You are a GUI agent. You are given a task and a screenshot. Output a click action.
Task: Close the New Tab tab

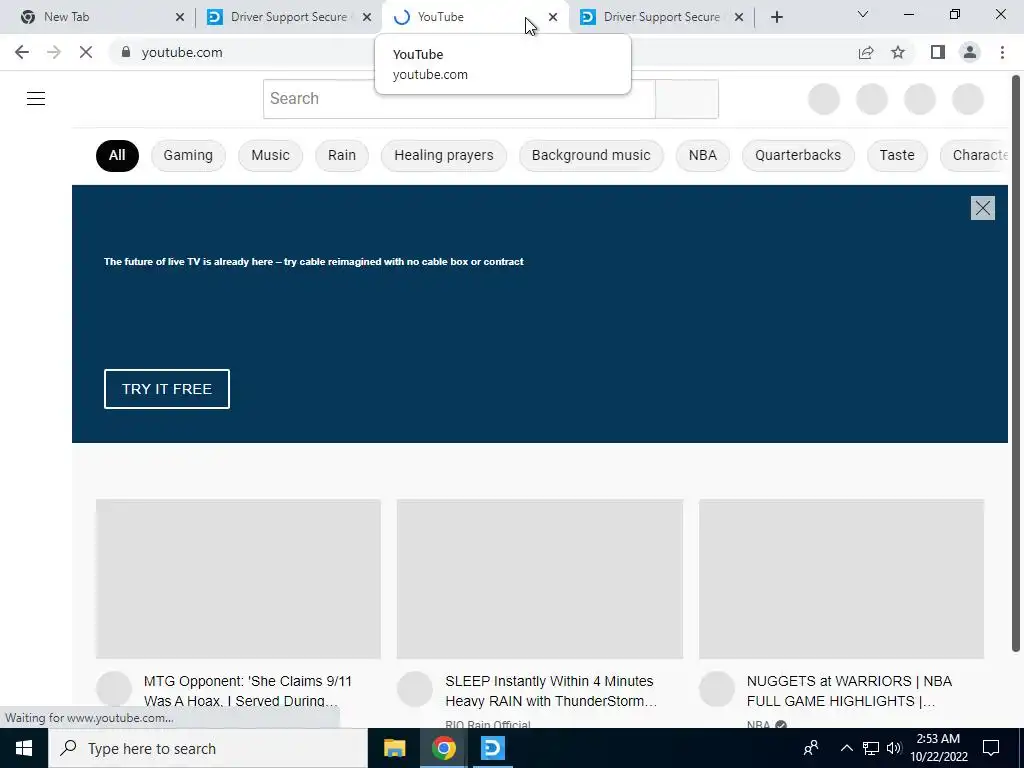(x=180, y=17)
